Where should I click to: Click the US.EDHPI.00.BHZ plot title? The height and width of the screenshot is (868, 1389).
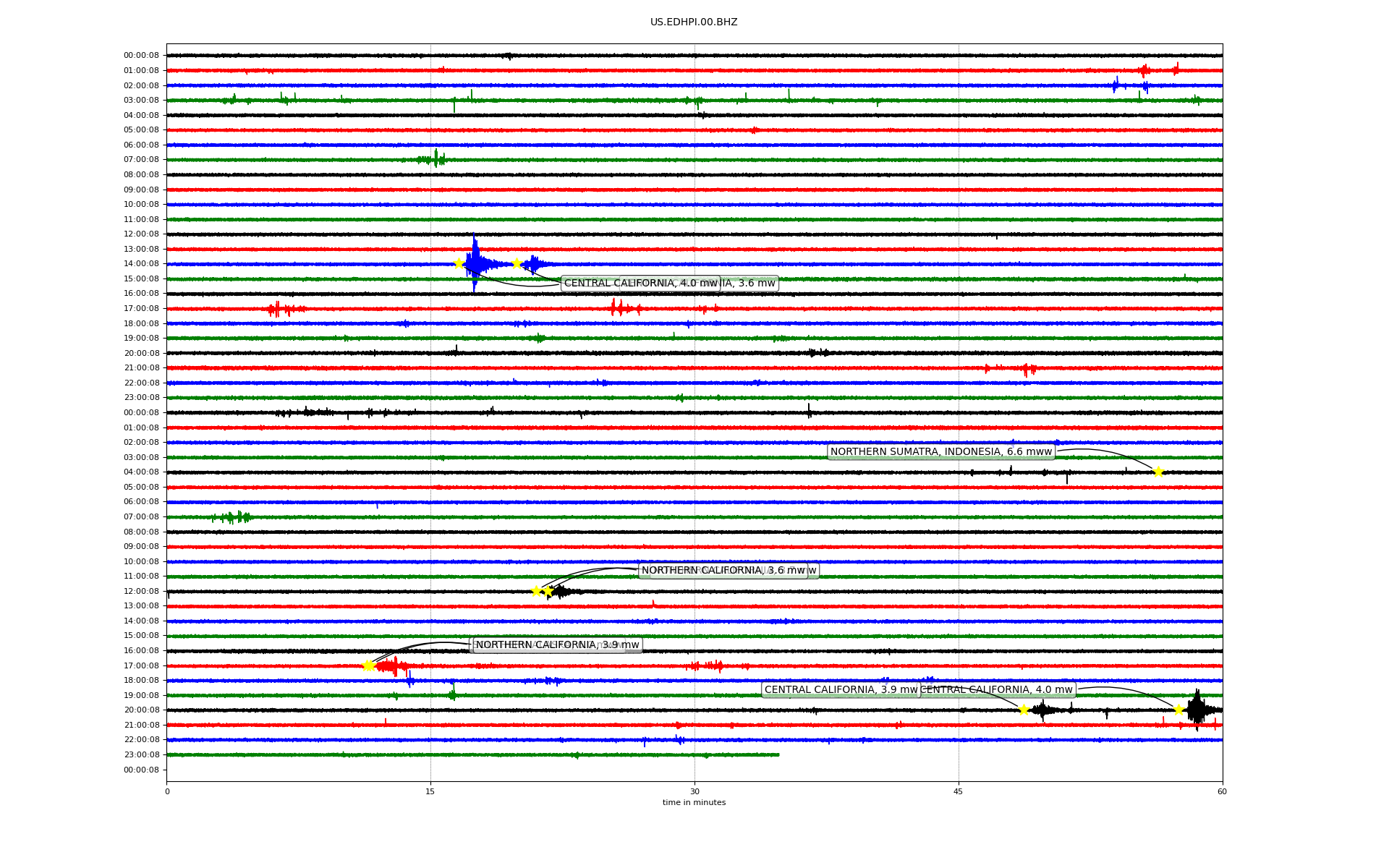click(x=694, y=22)
